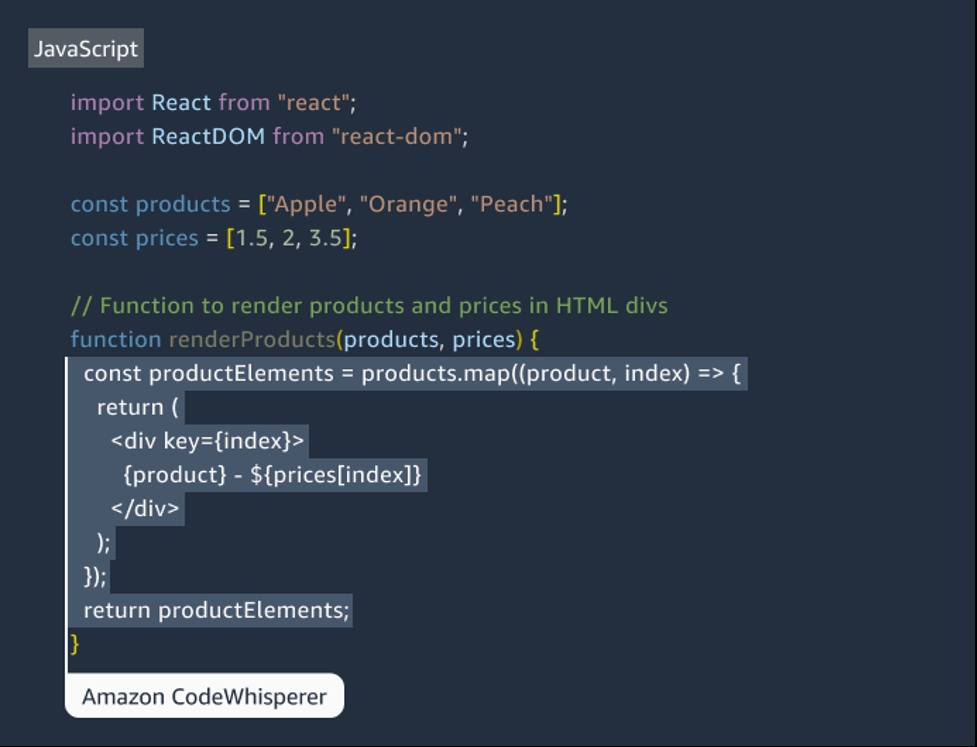Click the closing </div> tag
The width and height of the screenshot is (977, 747).
click(x=145, y=508)
